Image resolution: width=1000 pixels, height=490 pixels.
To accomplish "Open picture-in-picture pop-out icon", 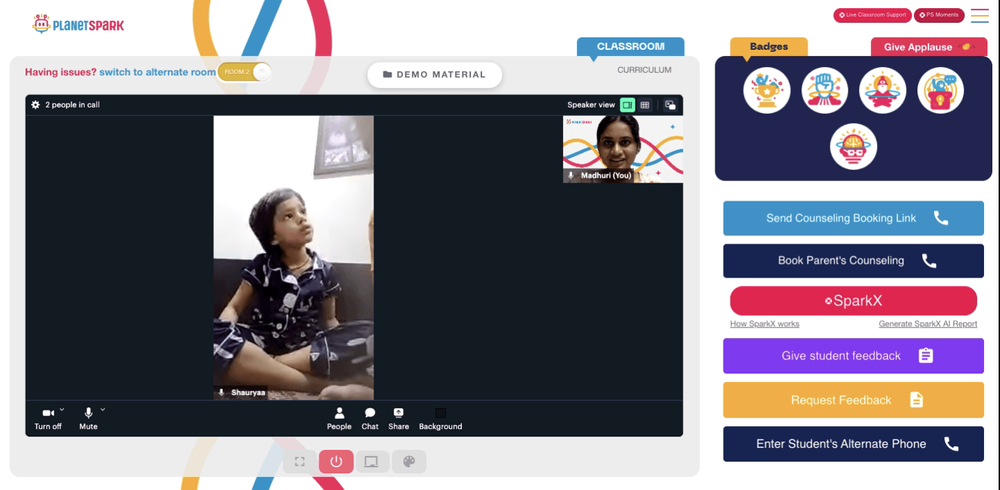I will [x=670, y=105].
